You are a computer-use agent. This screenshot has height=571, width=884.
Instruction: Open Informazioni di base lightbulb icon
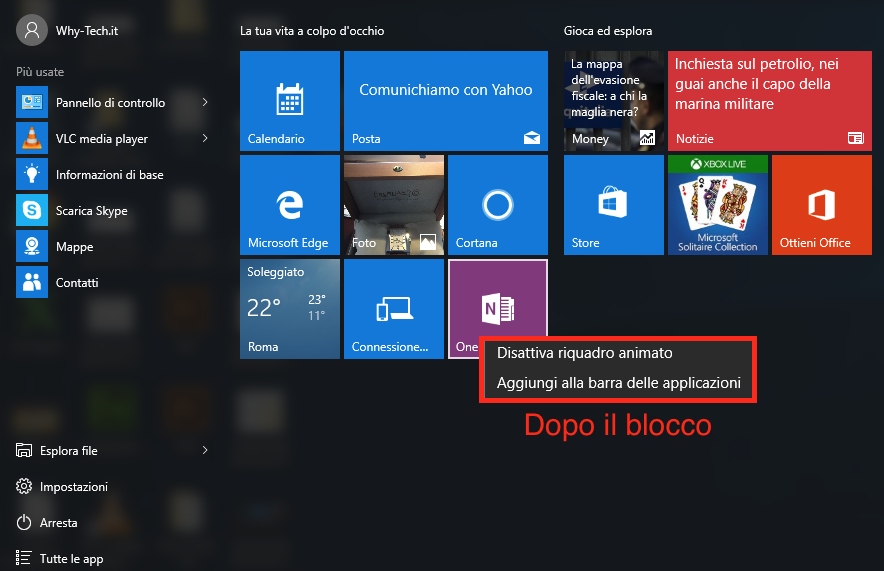pos(32,174)
